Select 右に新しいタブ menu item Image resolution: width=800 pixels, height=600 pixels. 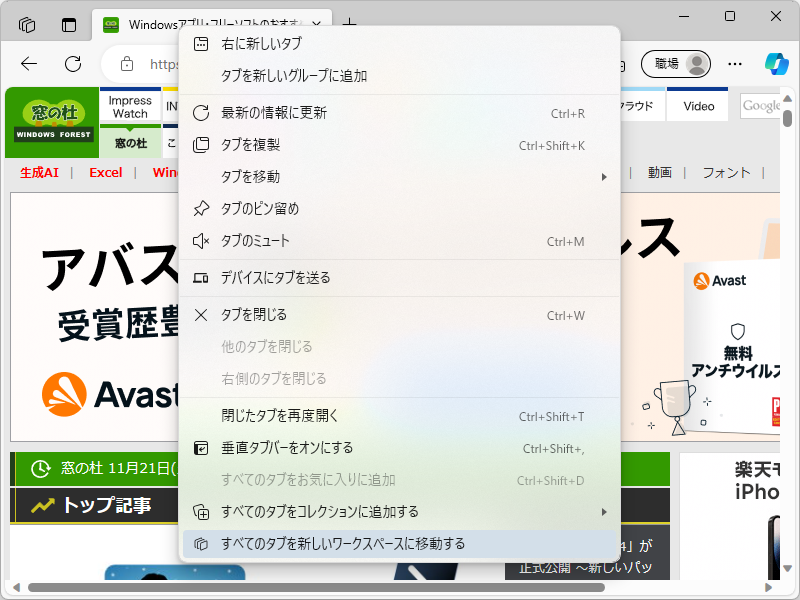click(399, 44)
